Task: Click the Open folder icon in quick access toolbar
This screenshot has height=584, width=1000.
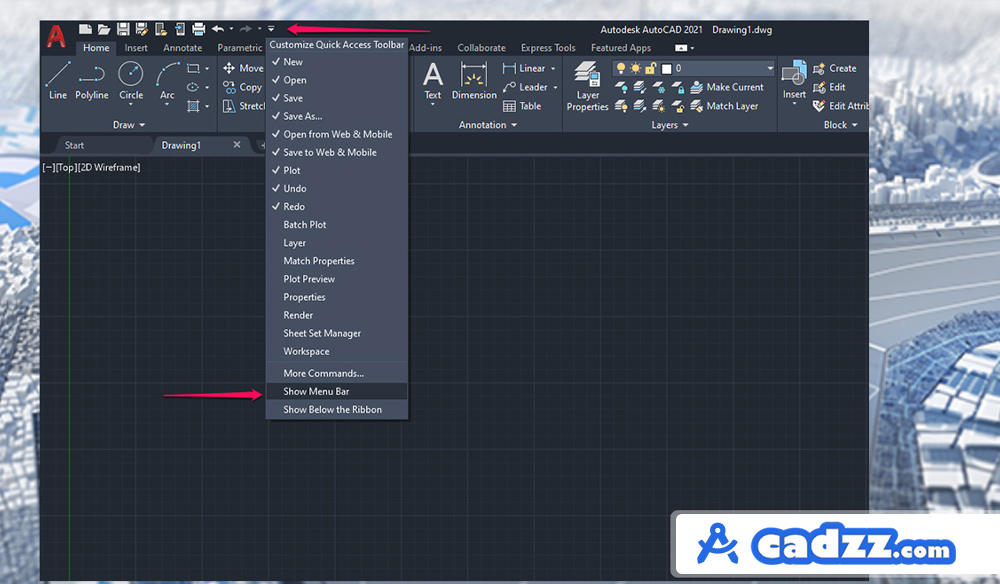Action: tap(104, 29)
